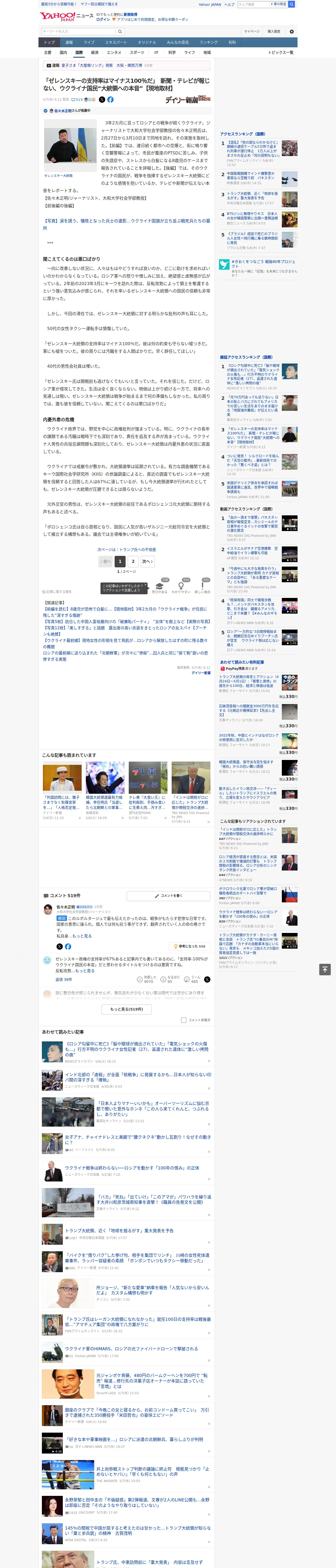Open the みんなの意見 navigation tab
The height and width of the screenshot is (1568, 336).
click(177, 43)
